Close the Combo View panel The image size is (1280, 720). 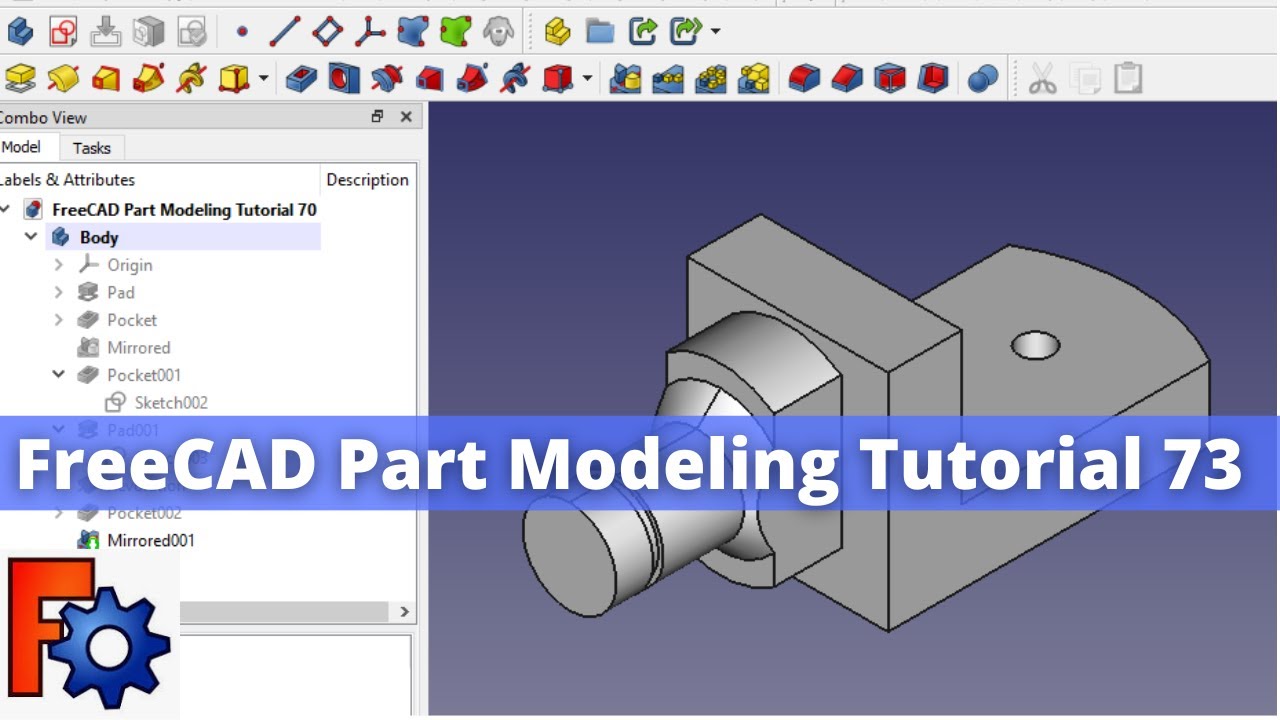click(x=406, y=117)
